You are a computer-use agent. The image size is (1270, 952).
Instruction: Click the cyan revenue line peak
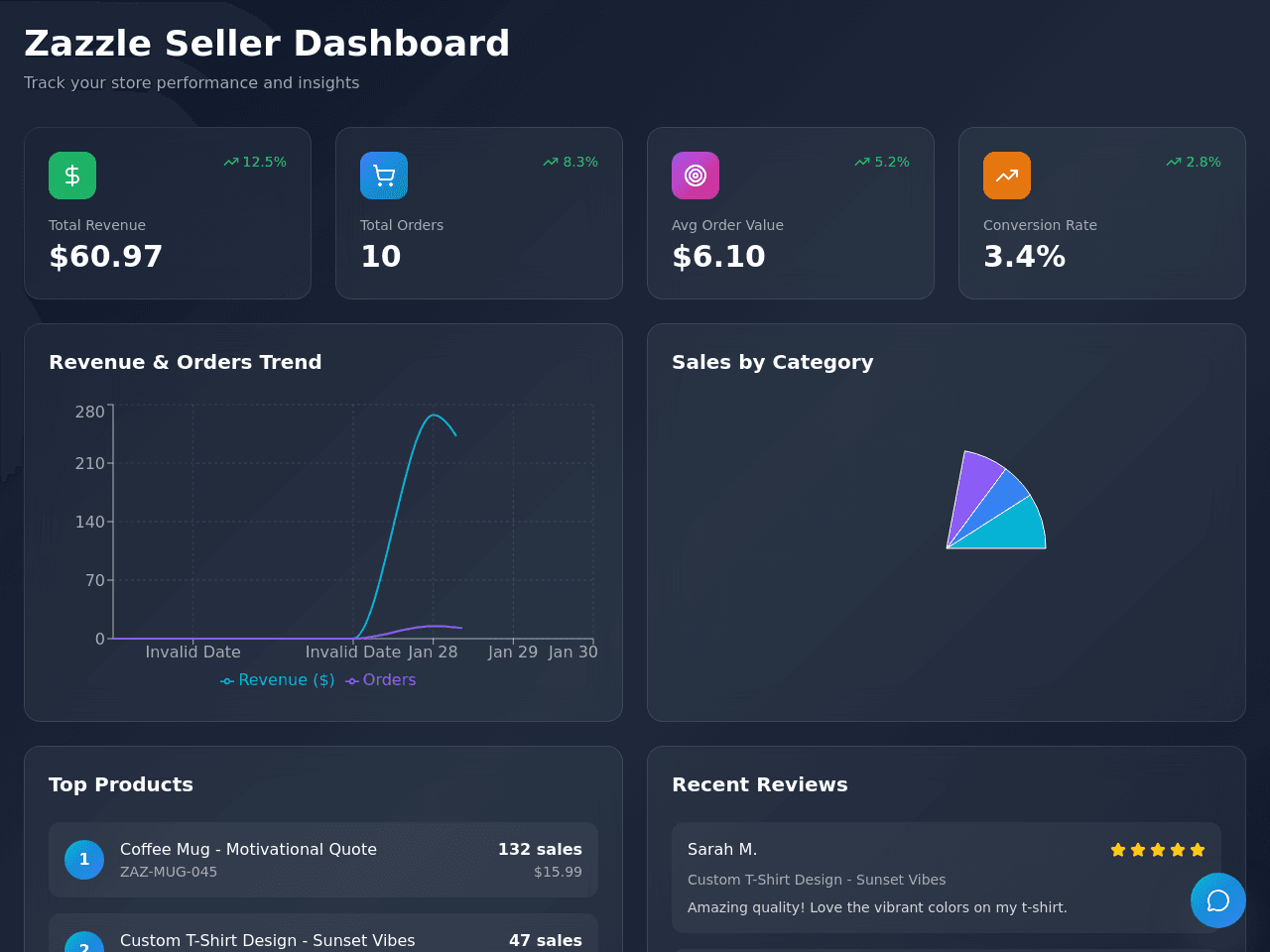(433, 415)
